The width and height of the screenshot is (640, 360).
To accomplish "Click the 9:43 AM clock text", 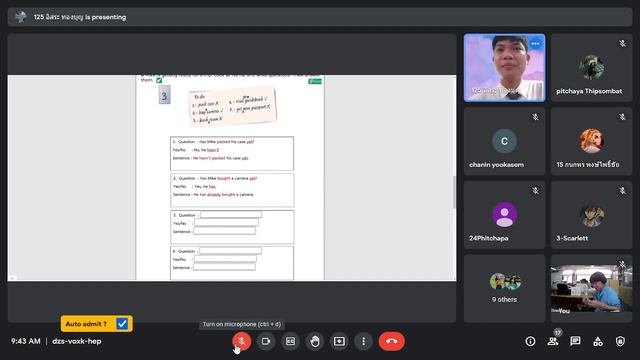I will [26, 341].
